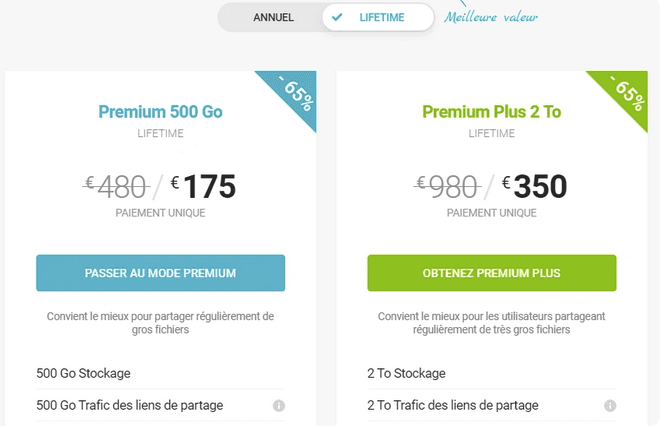Click the €350 lifetime price
This screenshot has height=428, width=667.
click(534, 186)
